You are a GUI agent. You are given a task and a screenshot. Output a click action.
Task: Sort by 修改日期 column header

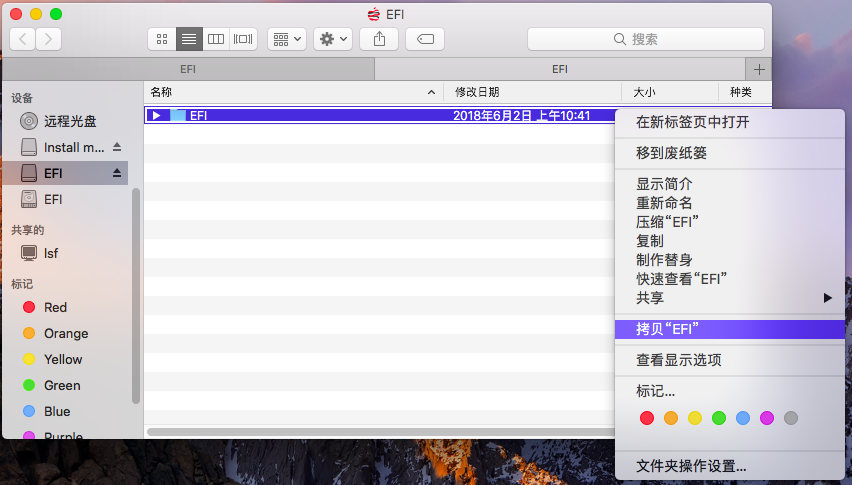532,92
